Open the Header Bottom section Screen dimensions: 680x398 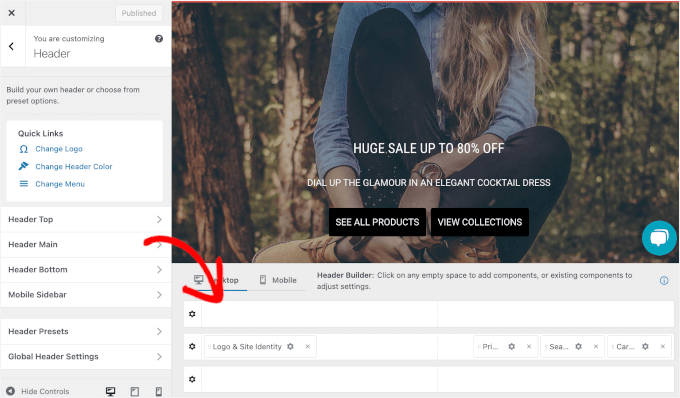pos(85,270)
